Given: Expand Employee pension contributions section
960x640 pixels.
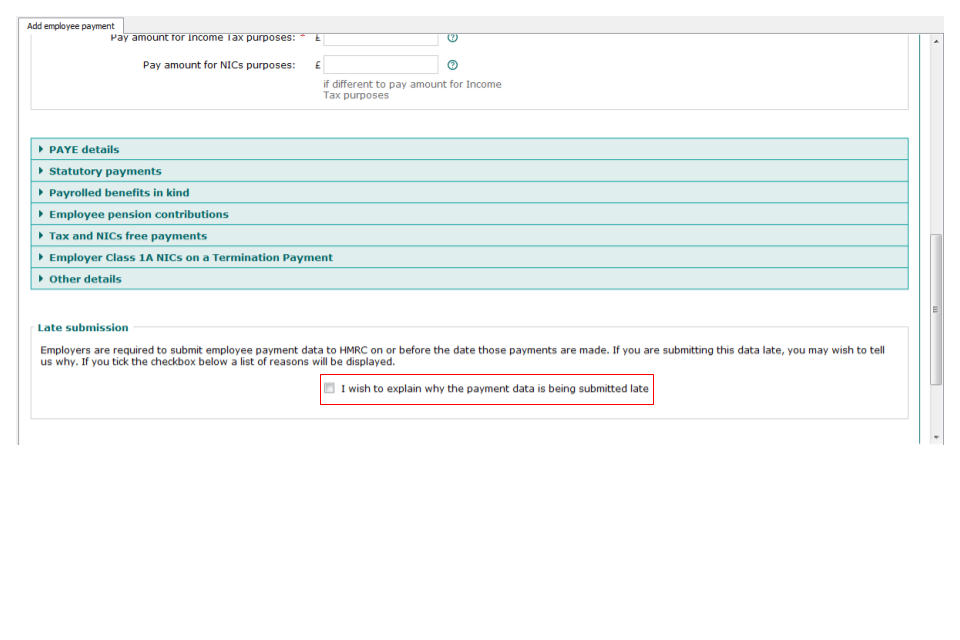Looking at the screenshot, I should pyautogui.click(x=469, y=214).
